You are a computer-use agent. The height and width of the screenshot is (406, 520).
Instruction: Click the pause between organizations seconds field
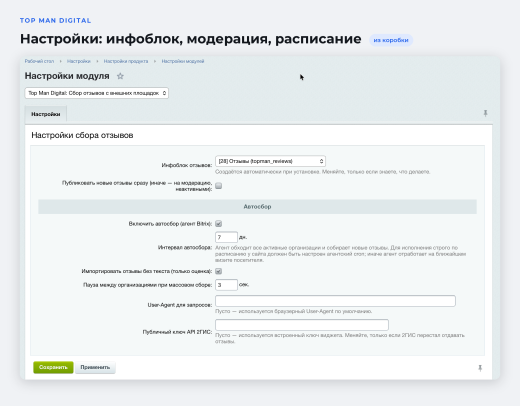[x=226, y=285]
